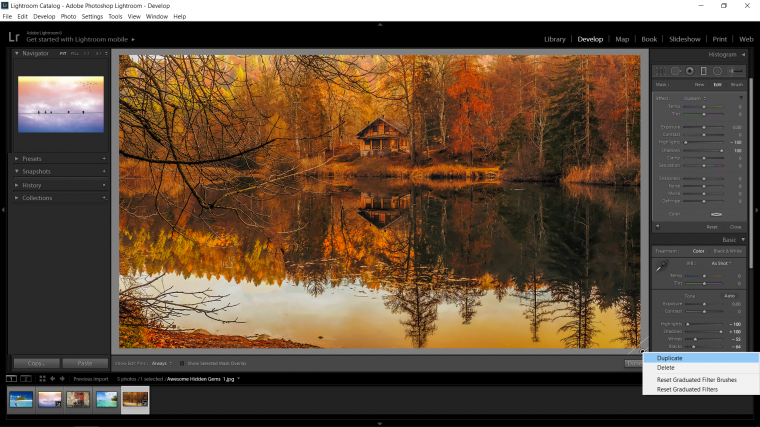Set navigator zoom to FIT
The image size is (760, 427).
[63, 53]
